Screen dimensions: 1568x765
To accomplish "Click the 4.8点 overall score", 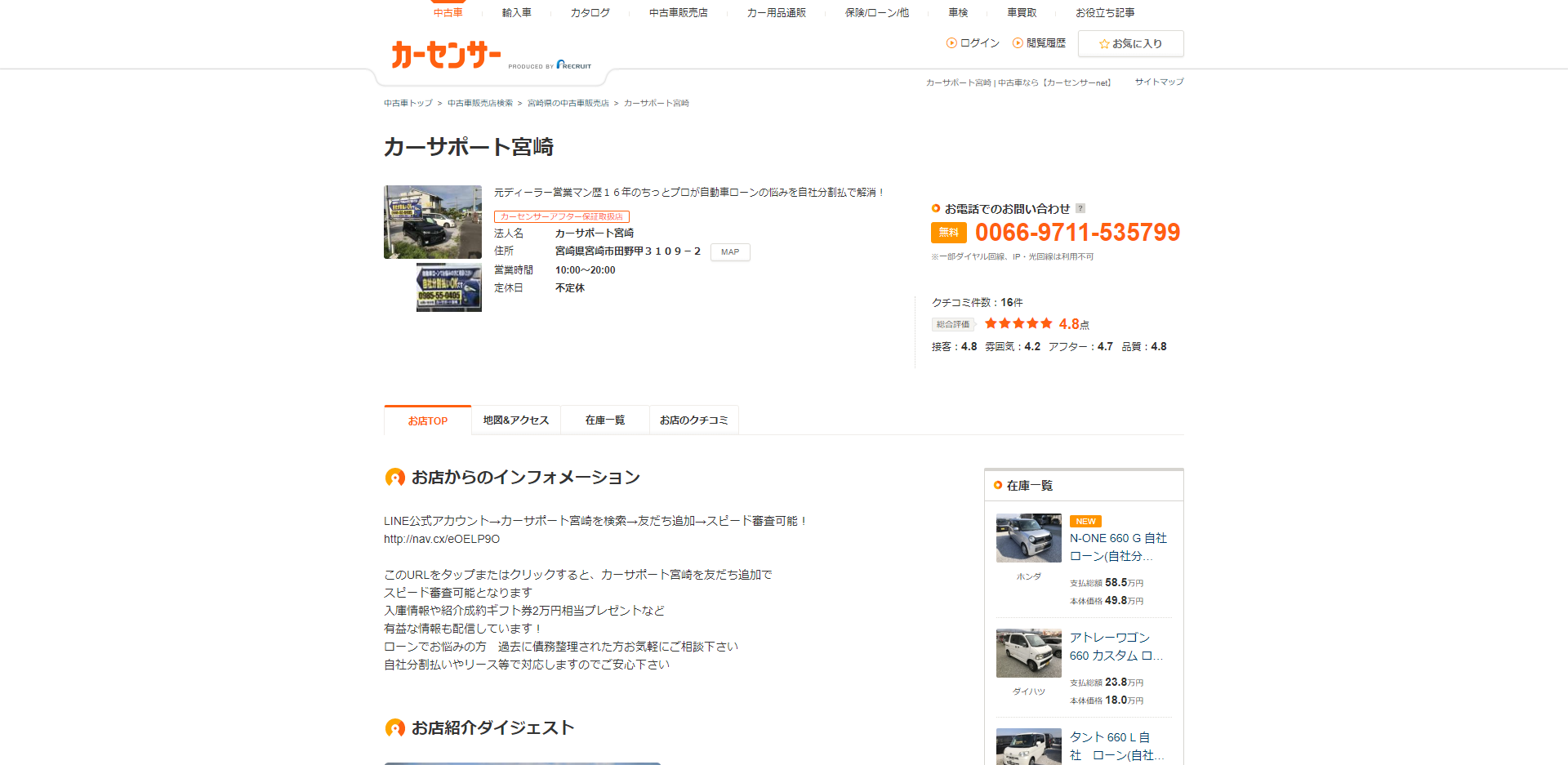I will click(x=1074, y=324).
